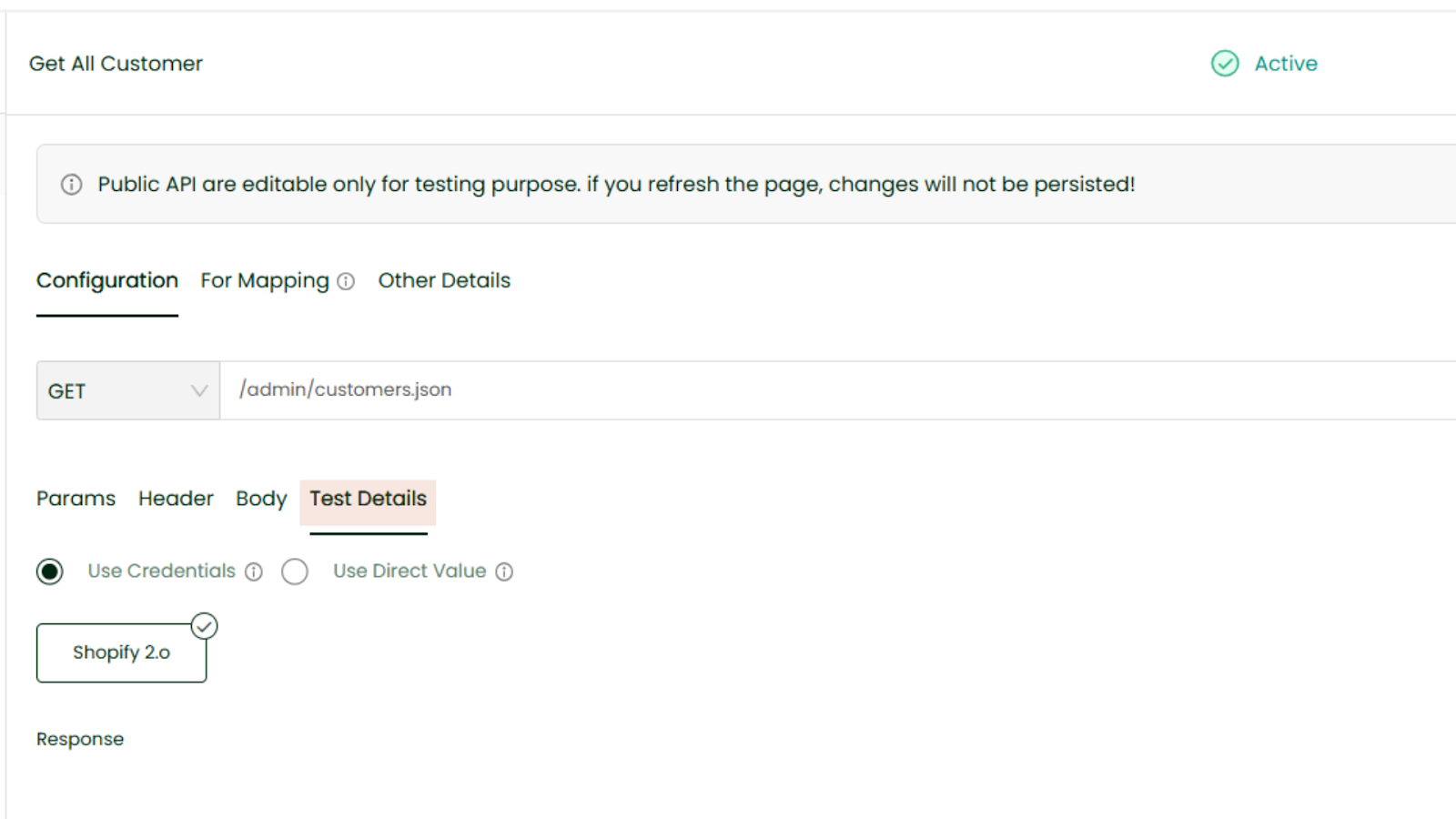Click the info icon next to Use Direct Value

pos(504,571)
